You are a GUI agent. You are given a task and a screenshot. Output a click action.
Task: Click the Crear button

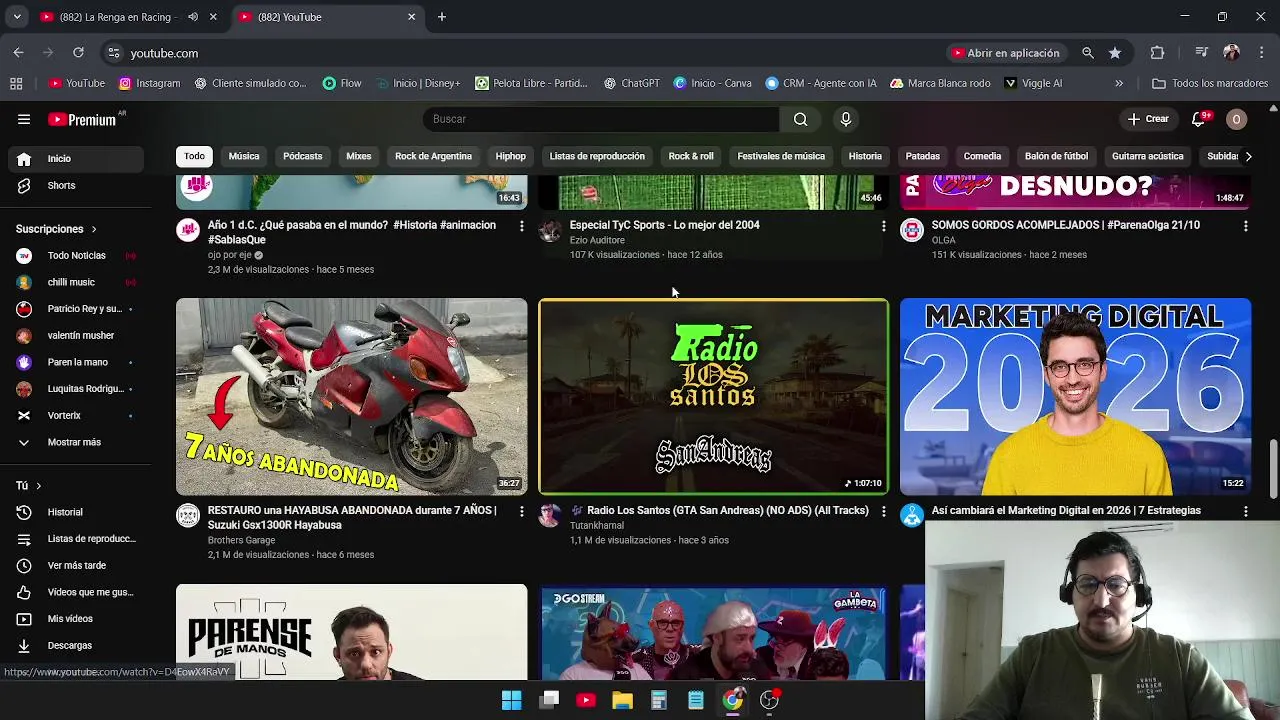pos(1148,119)
